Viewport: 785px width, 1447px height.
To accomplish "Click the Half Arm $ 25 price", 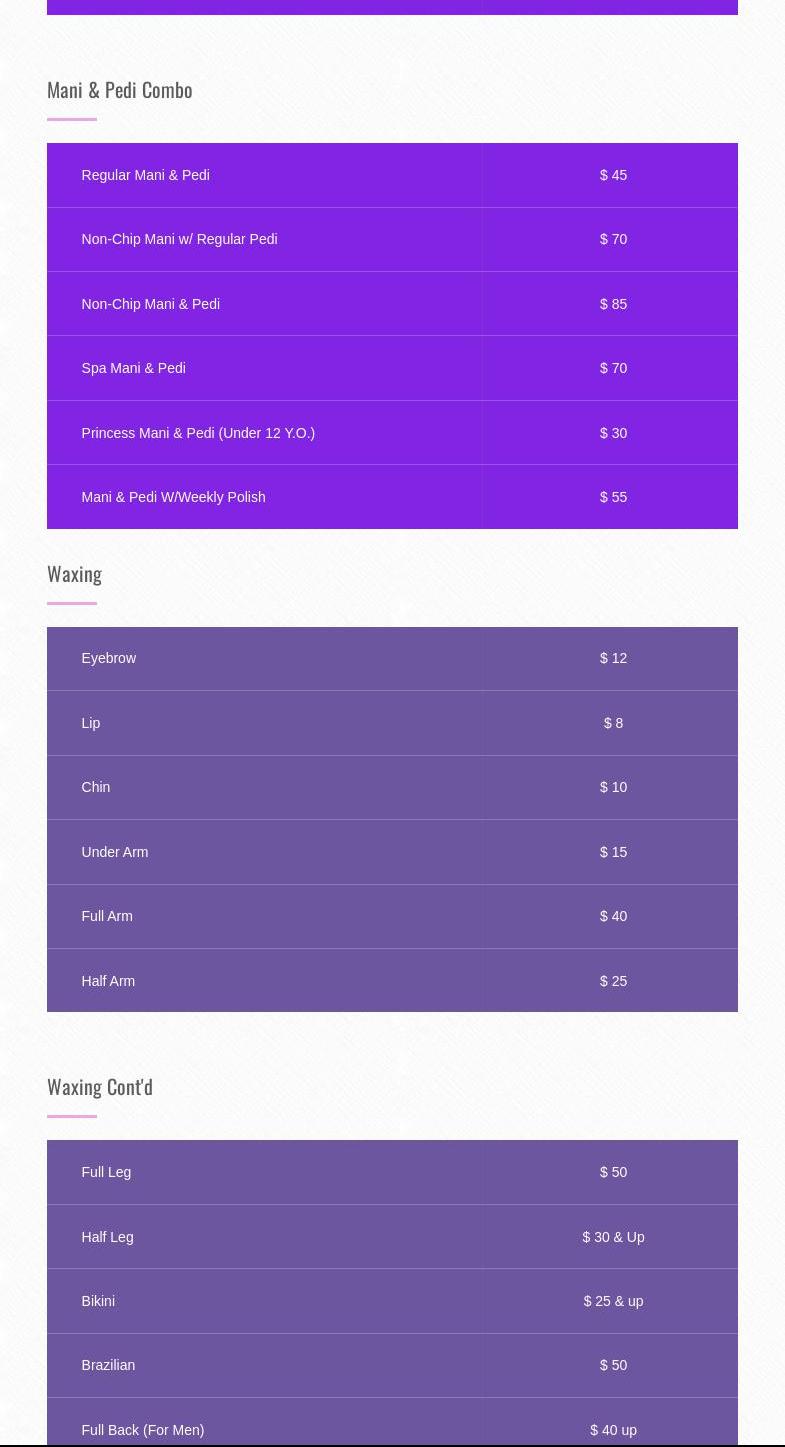I will point(613,981).
